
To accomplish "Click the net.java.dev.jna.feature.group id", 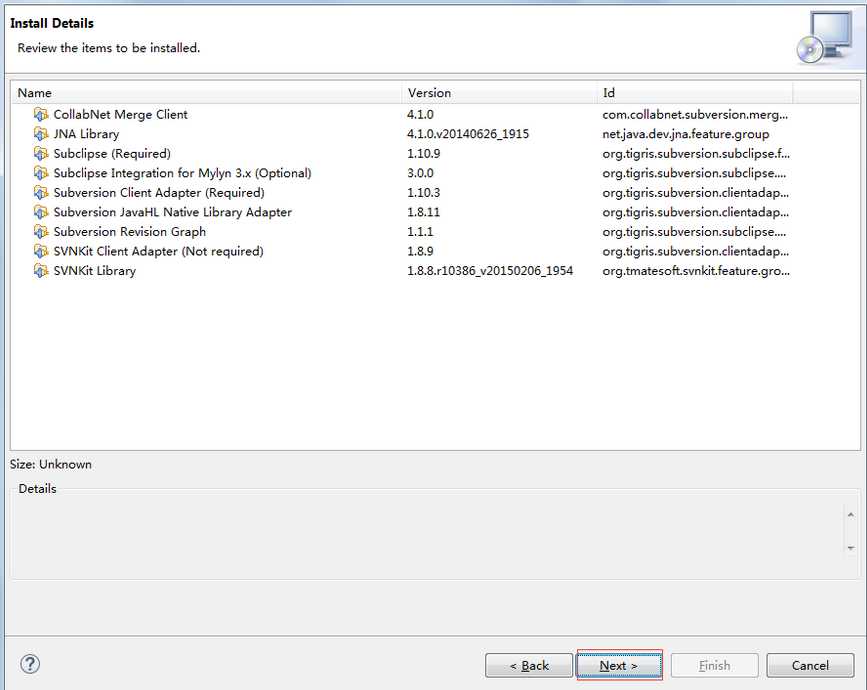I will coord(686,134).
